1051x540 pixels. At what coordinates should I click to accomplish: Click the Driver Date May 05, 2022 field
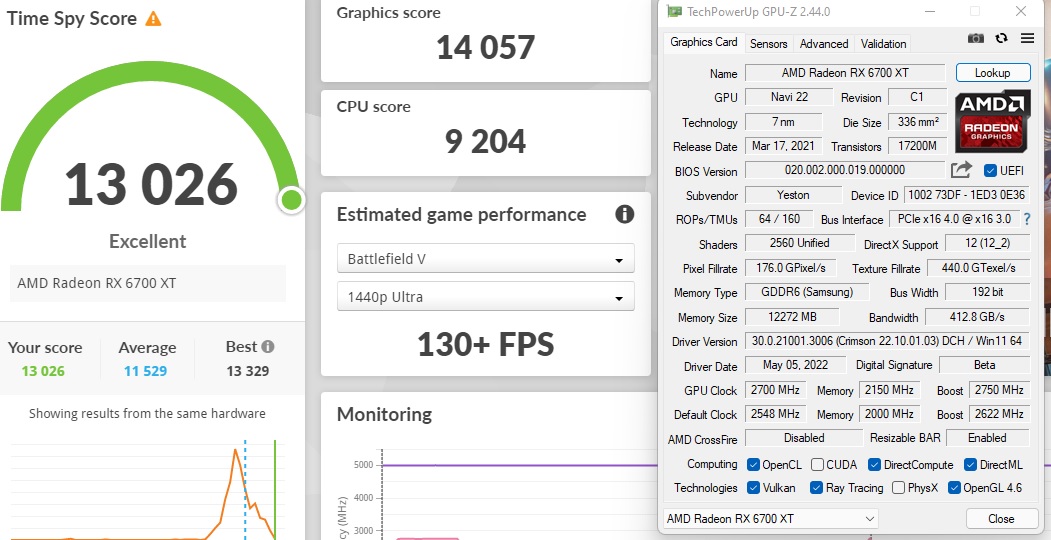click(x=795, y=365)
